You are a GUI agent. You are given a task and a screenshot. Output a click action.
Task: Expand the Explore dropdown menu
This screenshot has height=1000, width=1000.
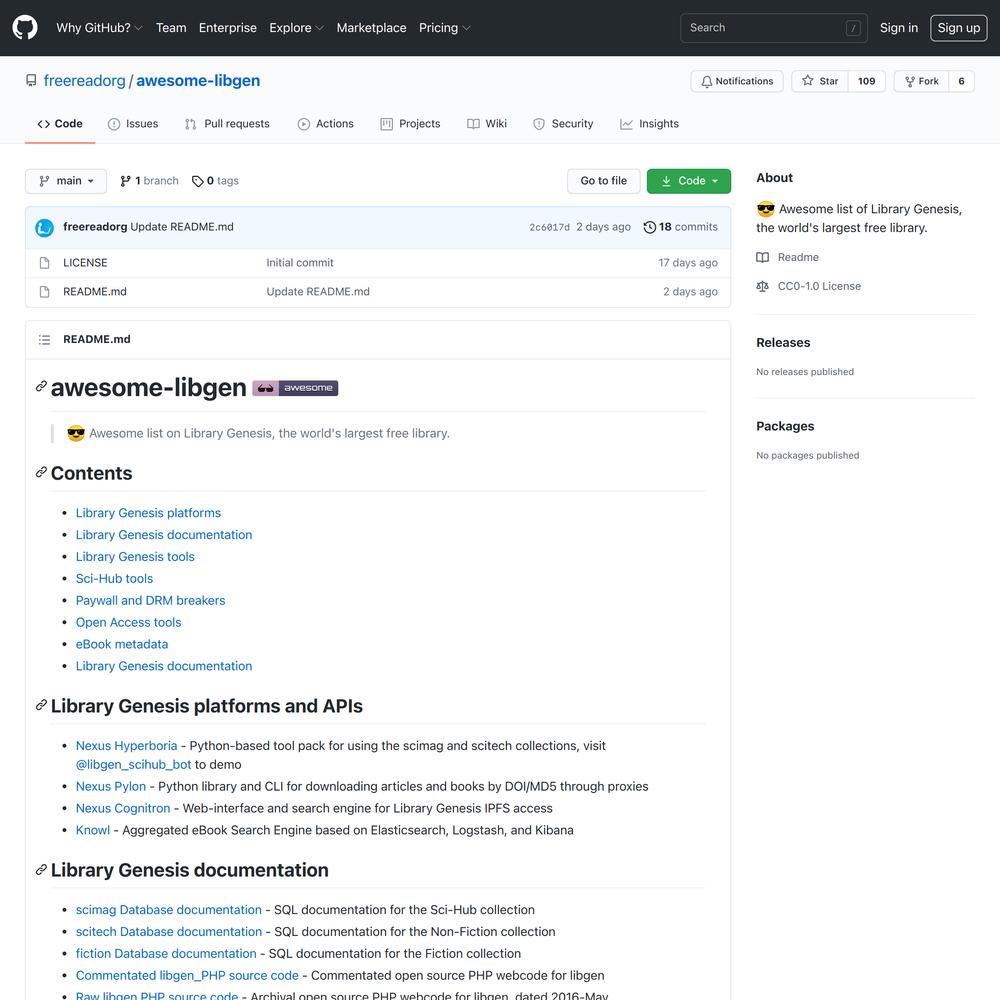click(x=297, y=28)
